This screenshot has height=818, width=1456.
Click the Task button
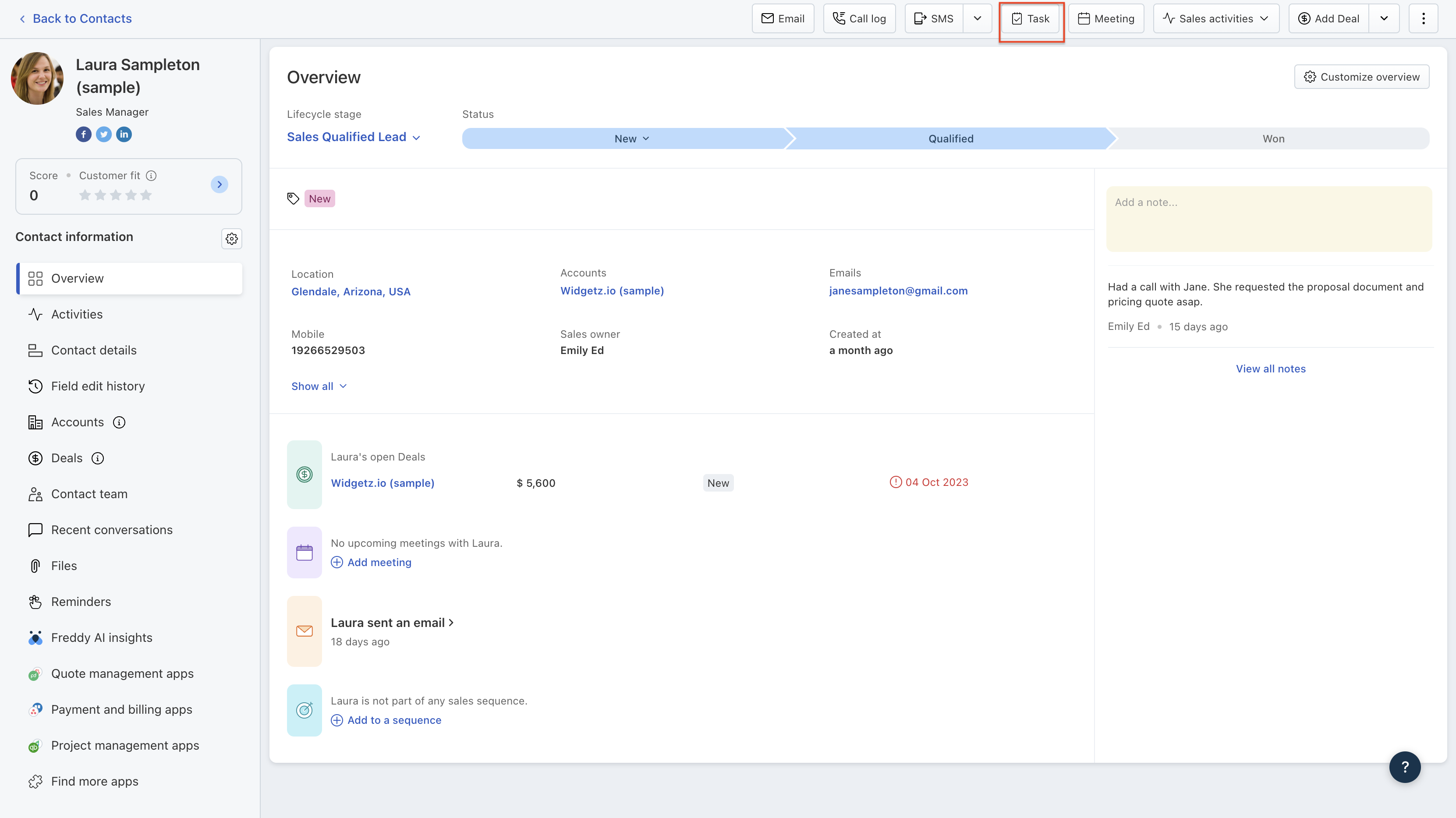pos(1031,19)
